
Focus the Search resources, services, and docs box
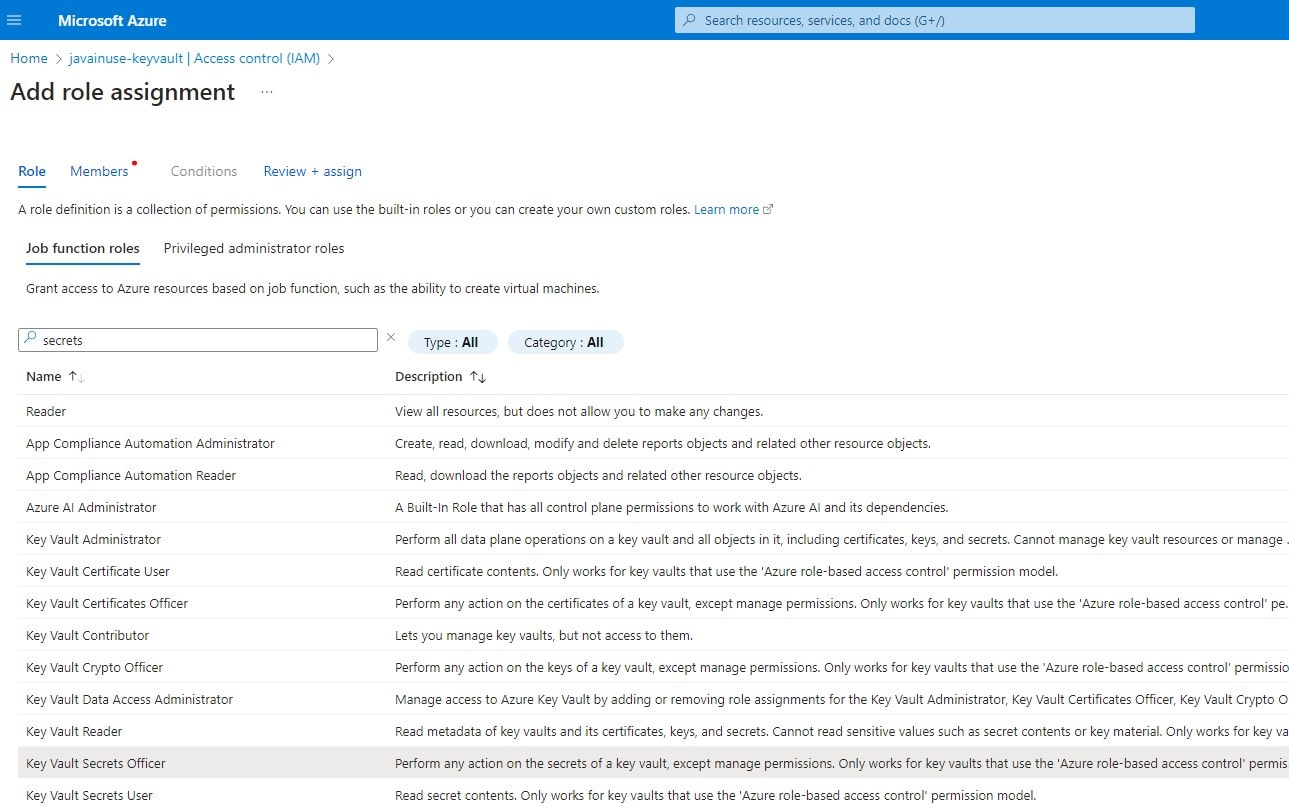click(935, 20)
